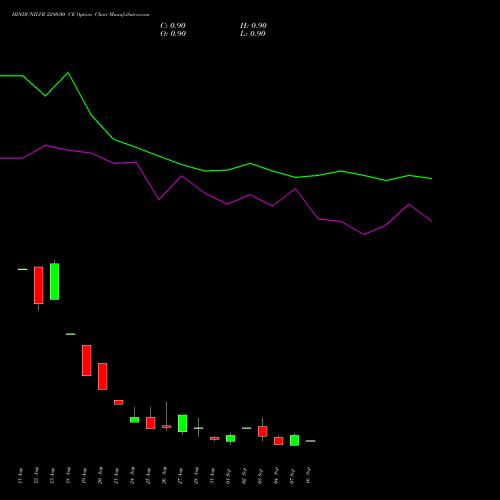
Task: Click the large red candle above 12 Aug
Action: (39, 285)
